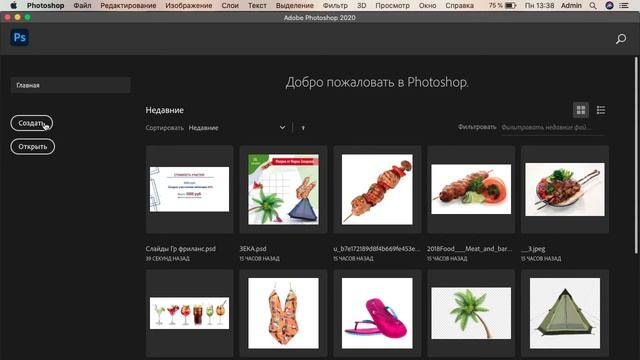640x360 pixels.
Task: Click the Photoshop Ps logo icon
Action: [20, 38]
